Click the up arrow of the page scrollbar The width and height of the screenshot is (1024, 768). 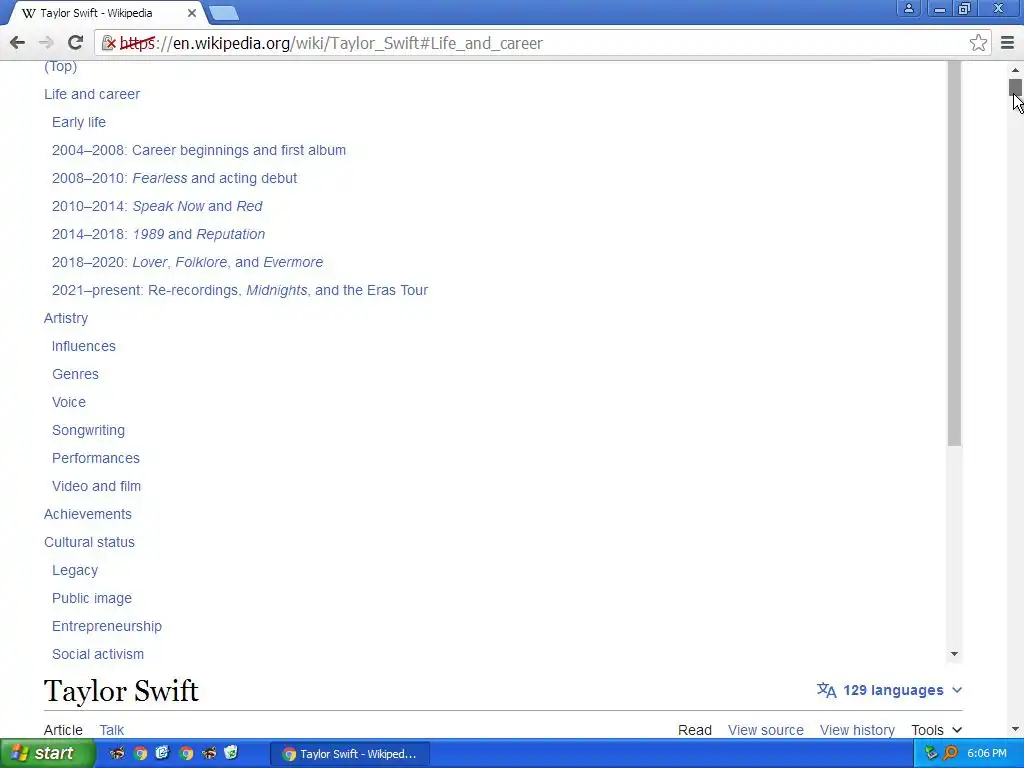[1015, 70]
